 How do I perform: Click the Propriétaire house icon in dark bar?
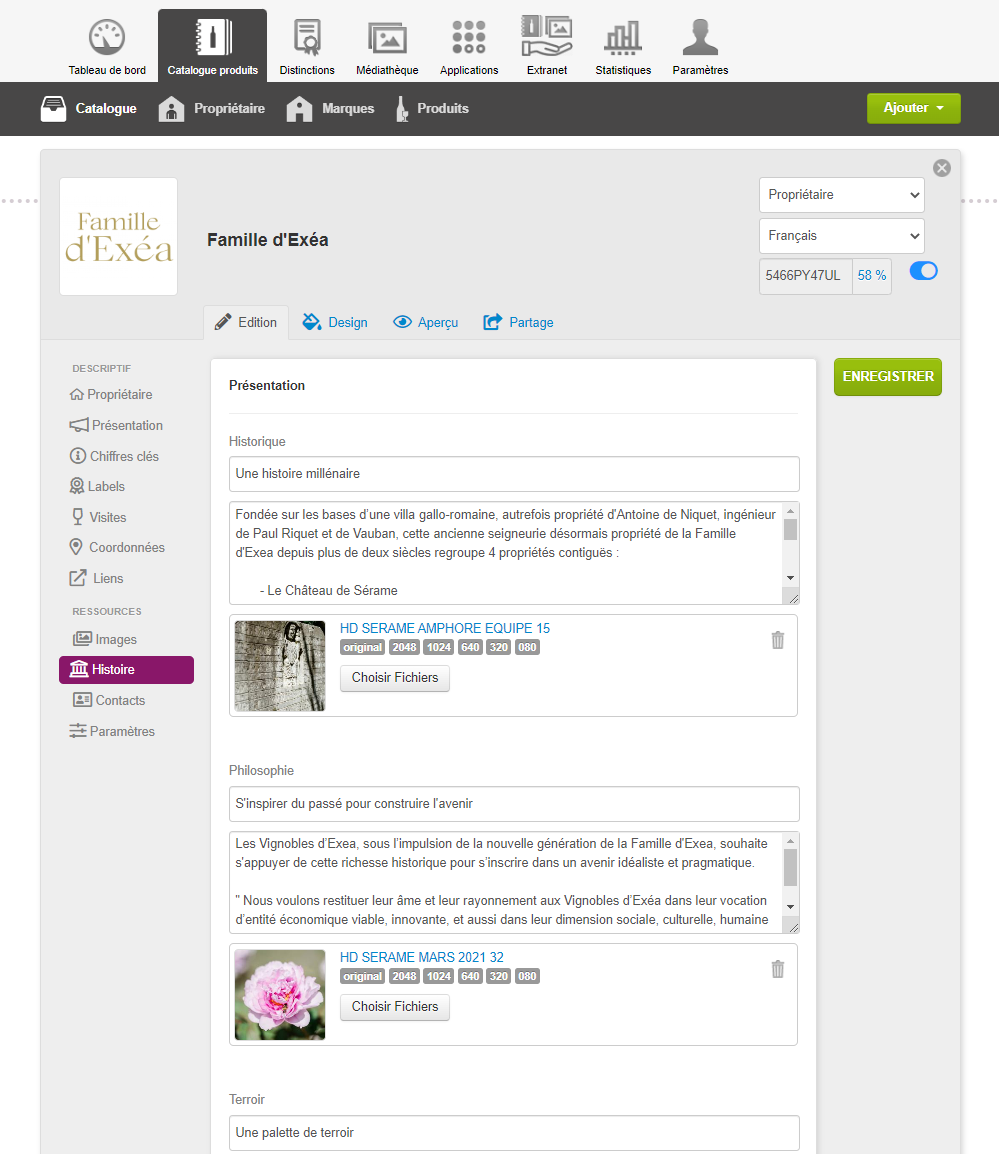(x=171, y=108)
